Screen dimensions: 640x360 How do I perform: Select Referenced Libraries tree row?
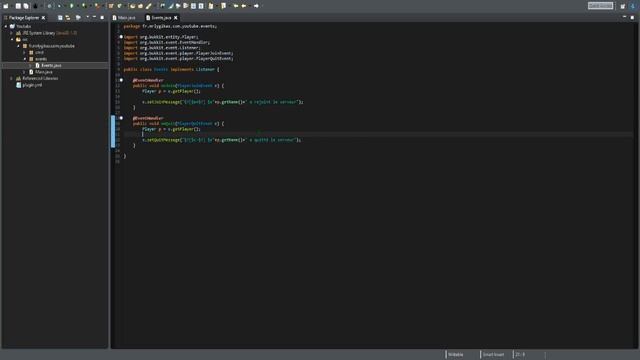40,78
